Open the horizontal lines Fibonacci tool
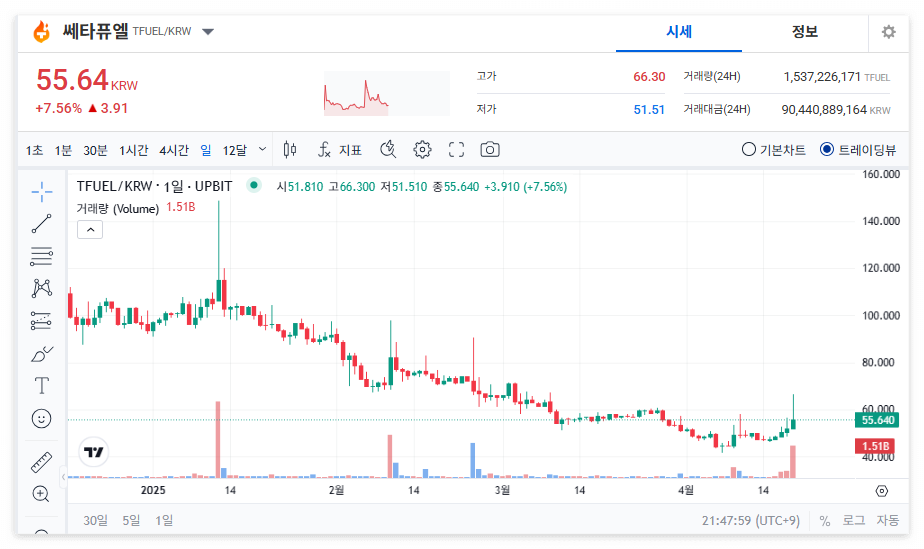 pyautogui.click(x=41, y=256)
